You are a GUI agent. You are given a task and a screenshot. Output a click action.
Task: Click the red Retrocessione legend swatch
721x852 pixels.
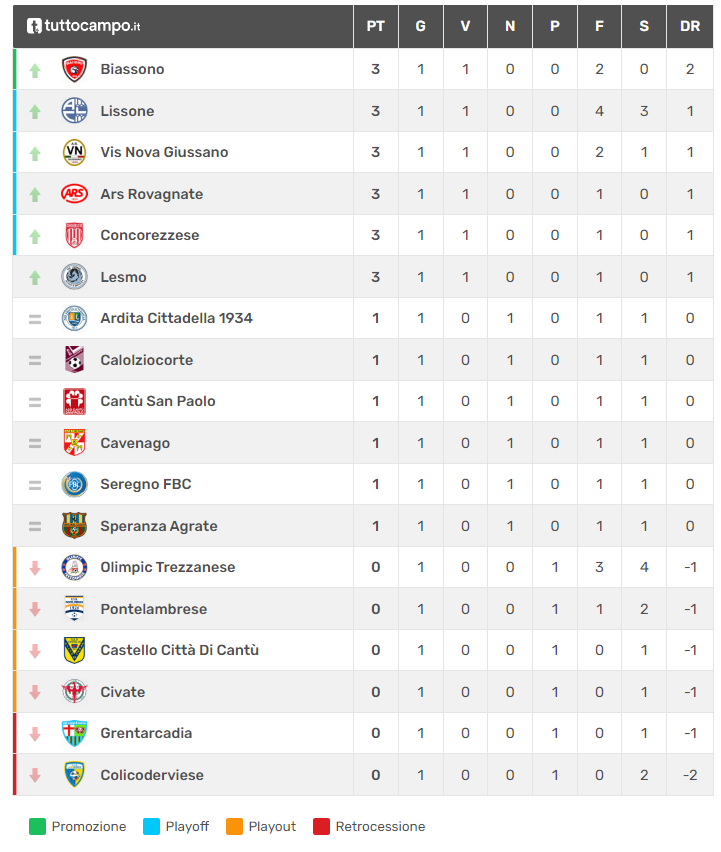tap(322, 827)
